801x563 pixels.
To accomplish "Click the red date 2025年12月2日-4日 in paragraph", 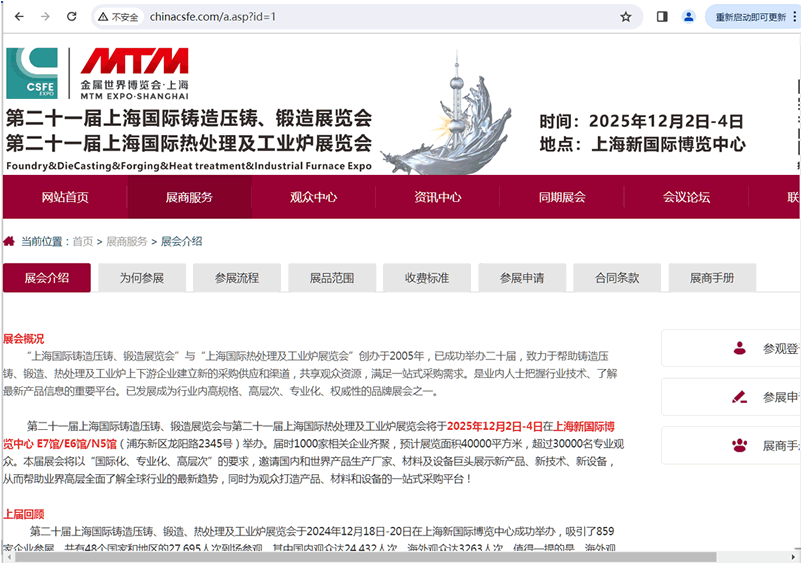I will pyautogui.click(x=494, y=426).
